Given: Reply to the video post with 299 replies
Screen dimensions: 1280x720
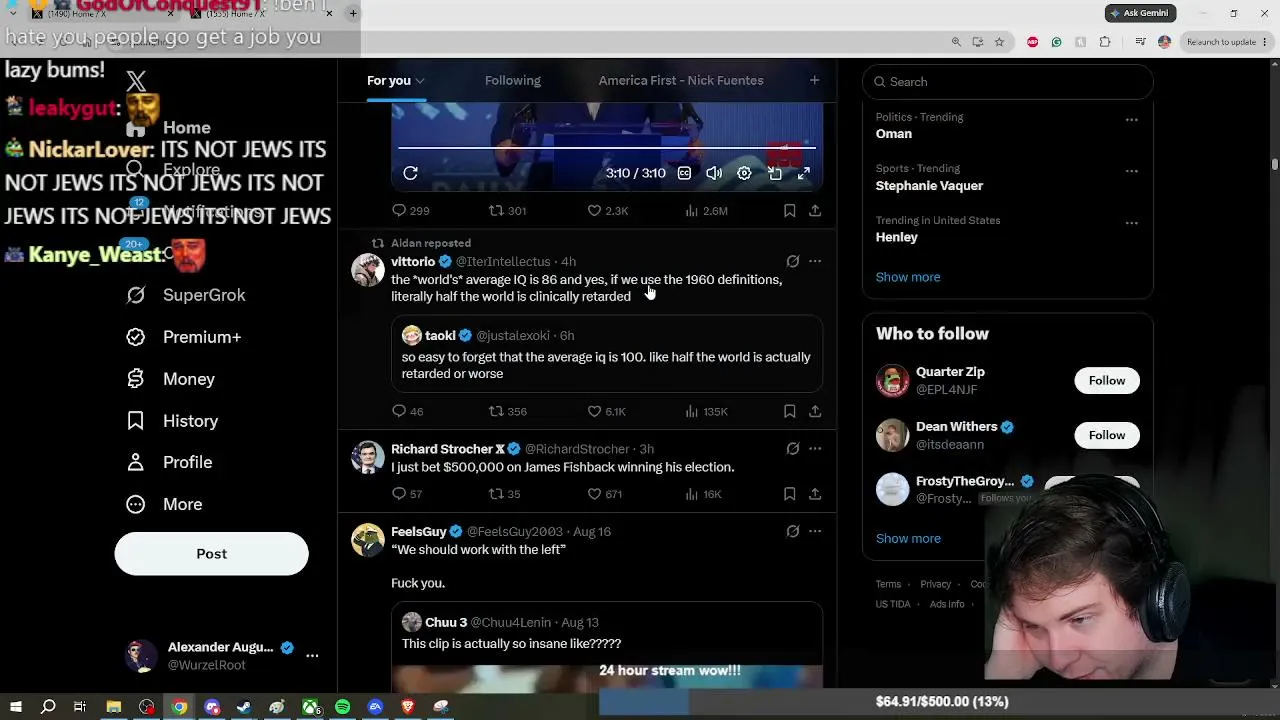Looking at the screenshot, I should (410, 210).
